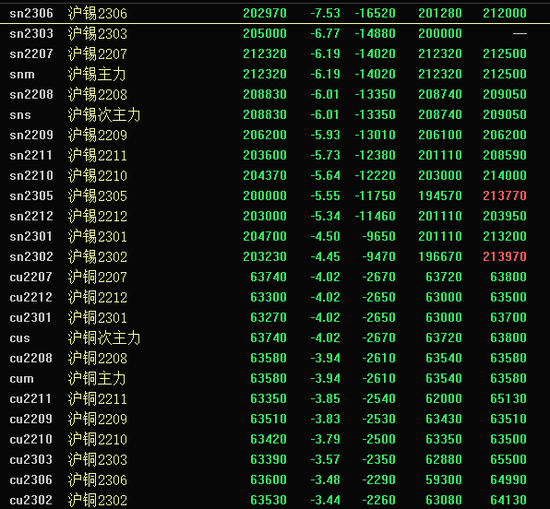Open the snm 沪锡主力 row
The image size is (550, 509).
(x=275, y=74)
